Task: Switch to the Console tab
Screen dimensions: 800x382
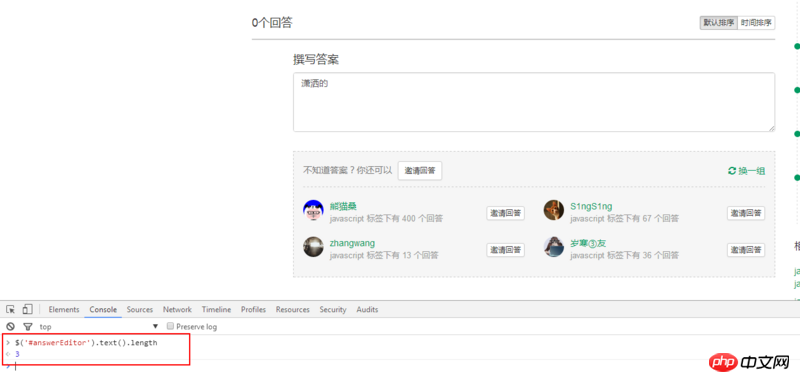Action: pyautogui.click(x=103, y=310)
